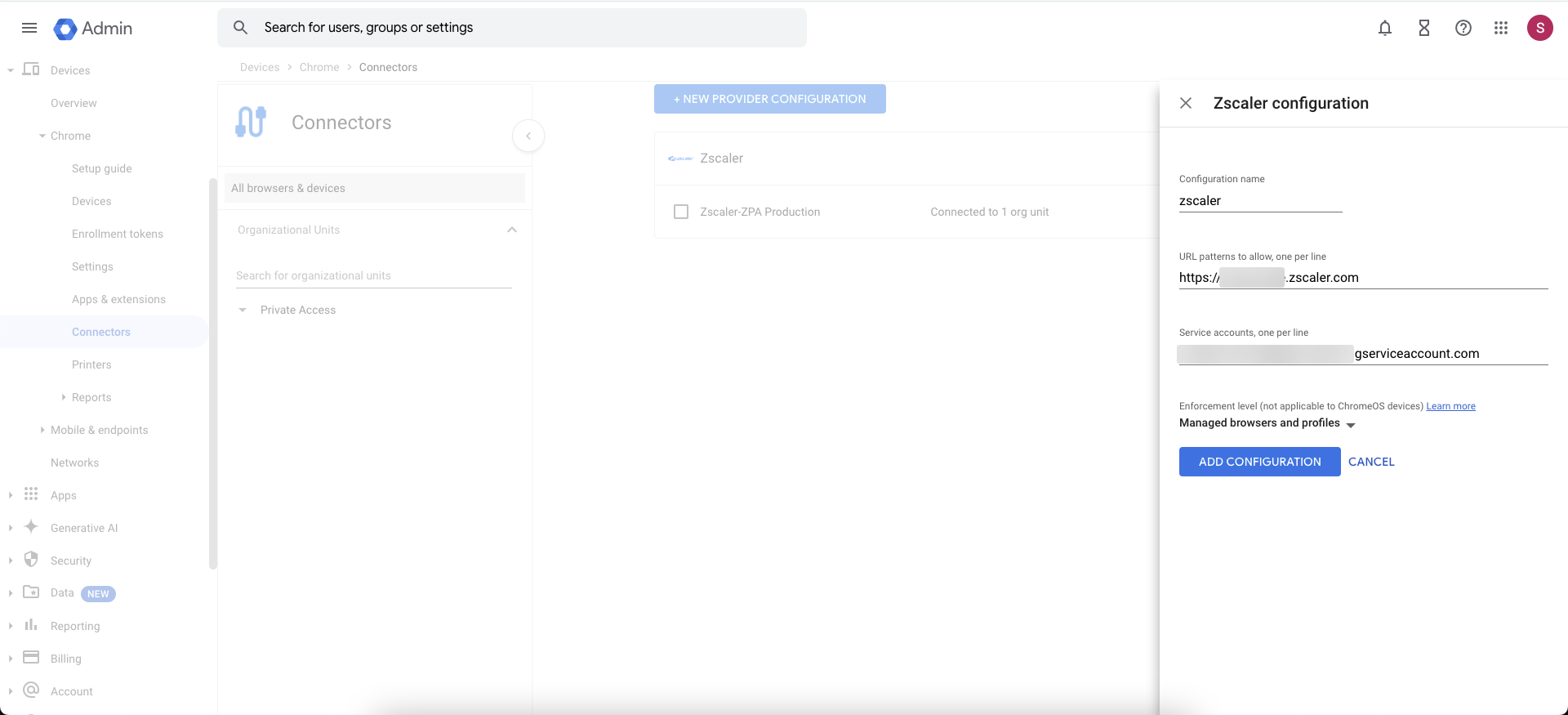1568x715 pixels.
Task: Open Overview in sidebar
Action: 73,103
